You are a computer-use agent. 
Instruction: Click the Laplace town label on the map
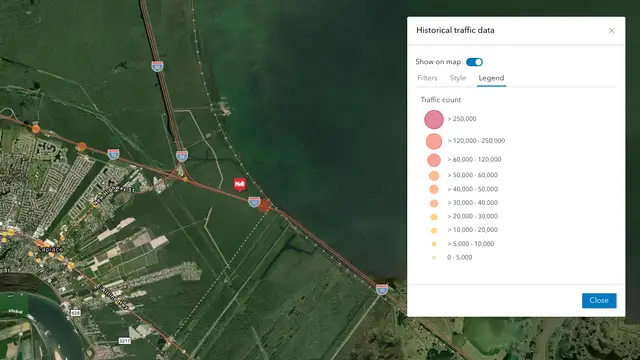tap(51, 249)
